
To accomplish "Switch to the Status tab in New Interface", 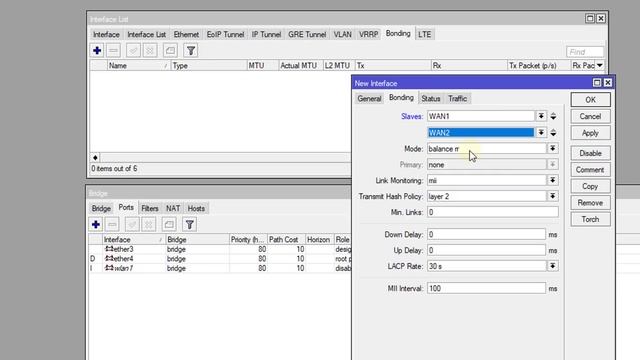I will [431, 99].
